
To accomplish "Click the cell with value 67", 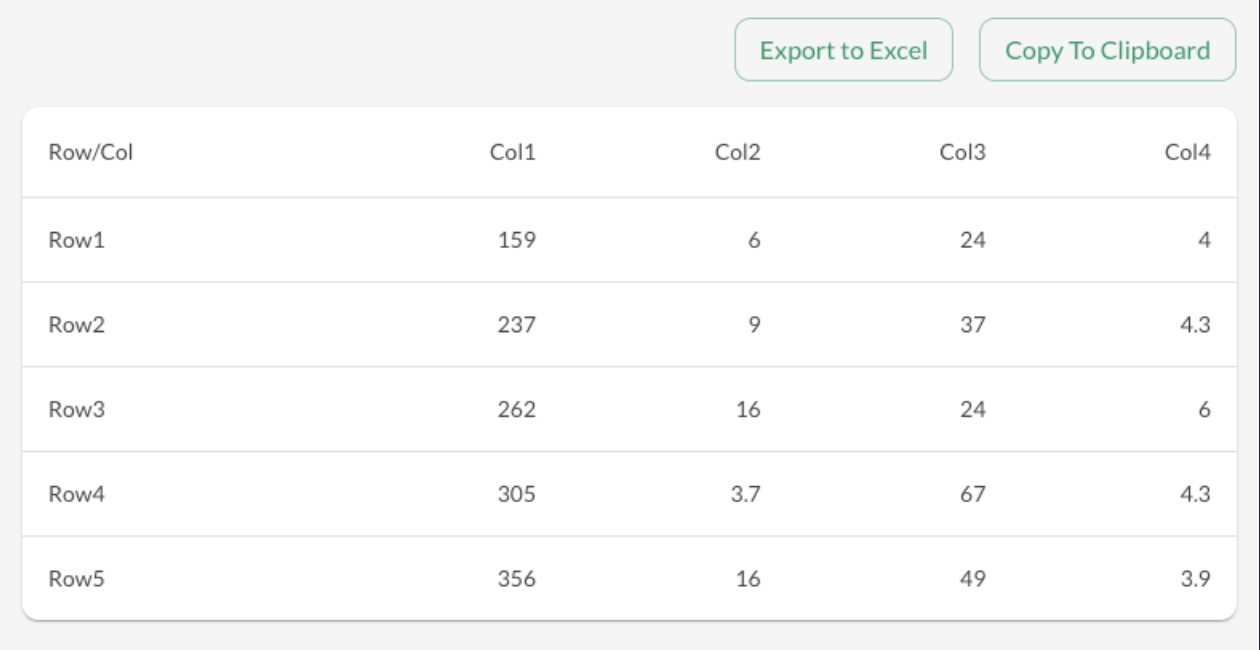I will pos(973,494).
